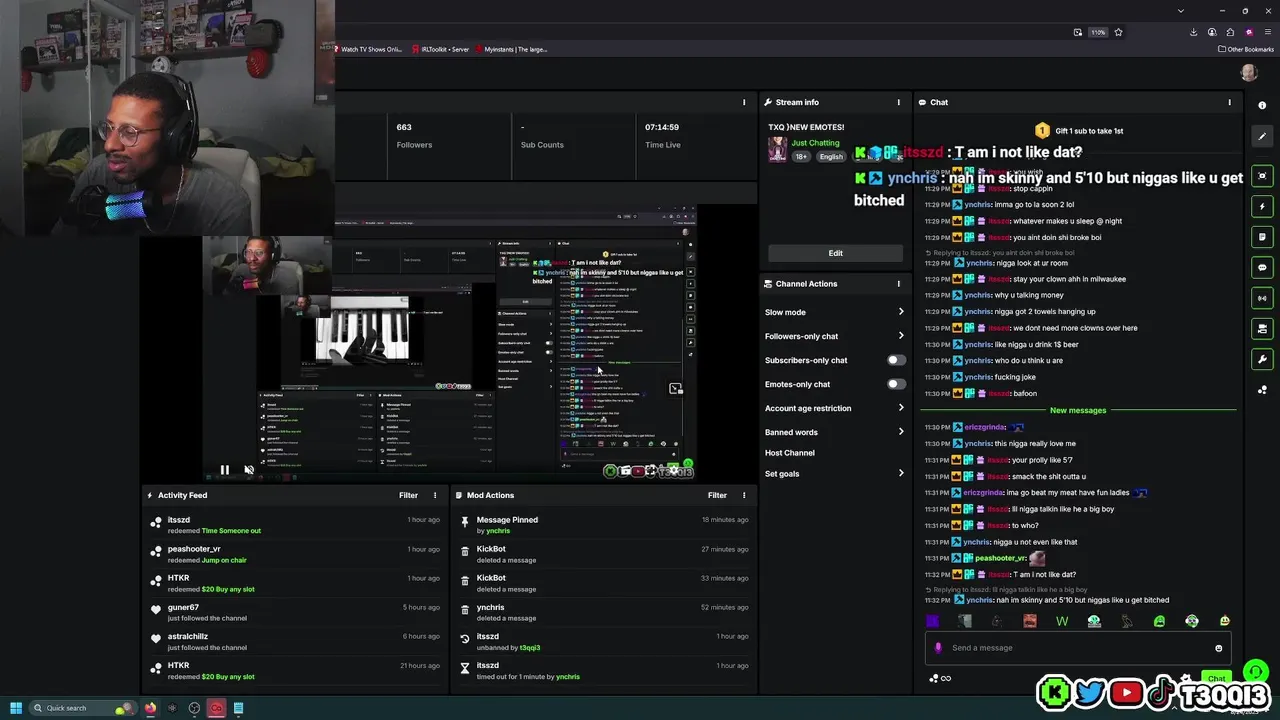The image size is (1280, 720).
Task: Click the points infinity icon below chat
Action: pos(940,678)
